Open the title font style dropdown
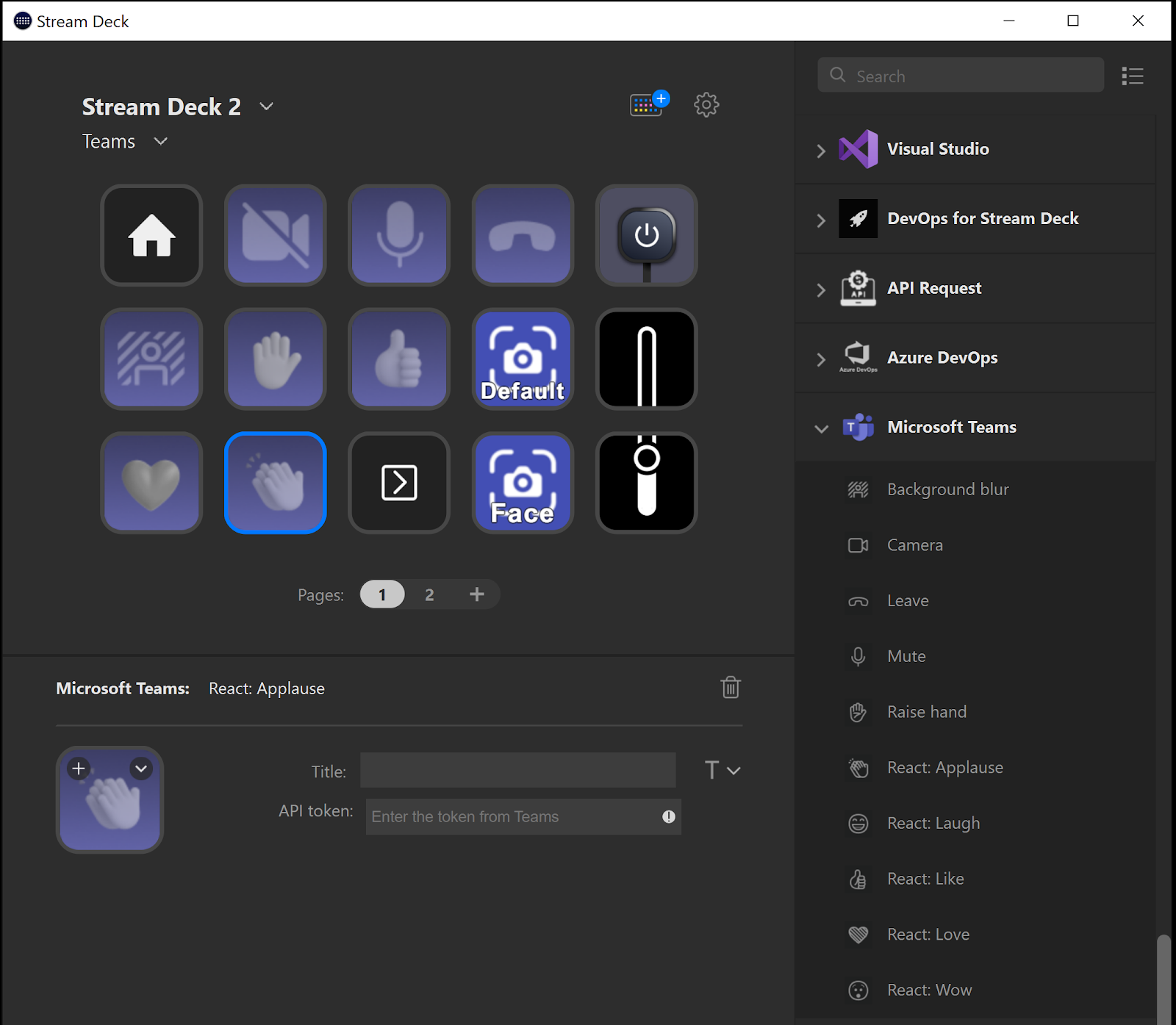 [x=723, y=770]
